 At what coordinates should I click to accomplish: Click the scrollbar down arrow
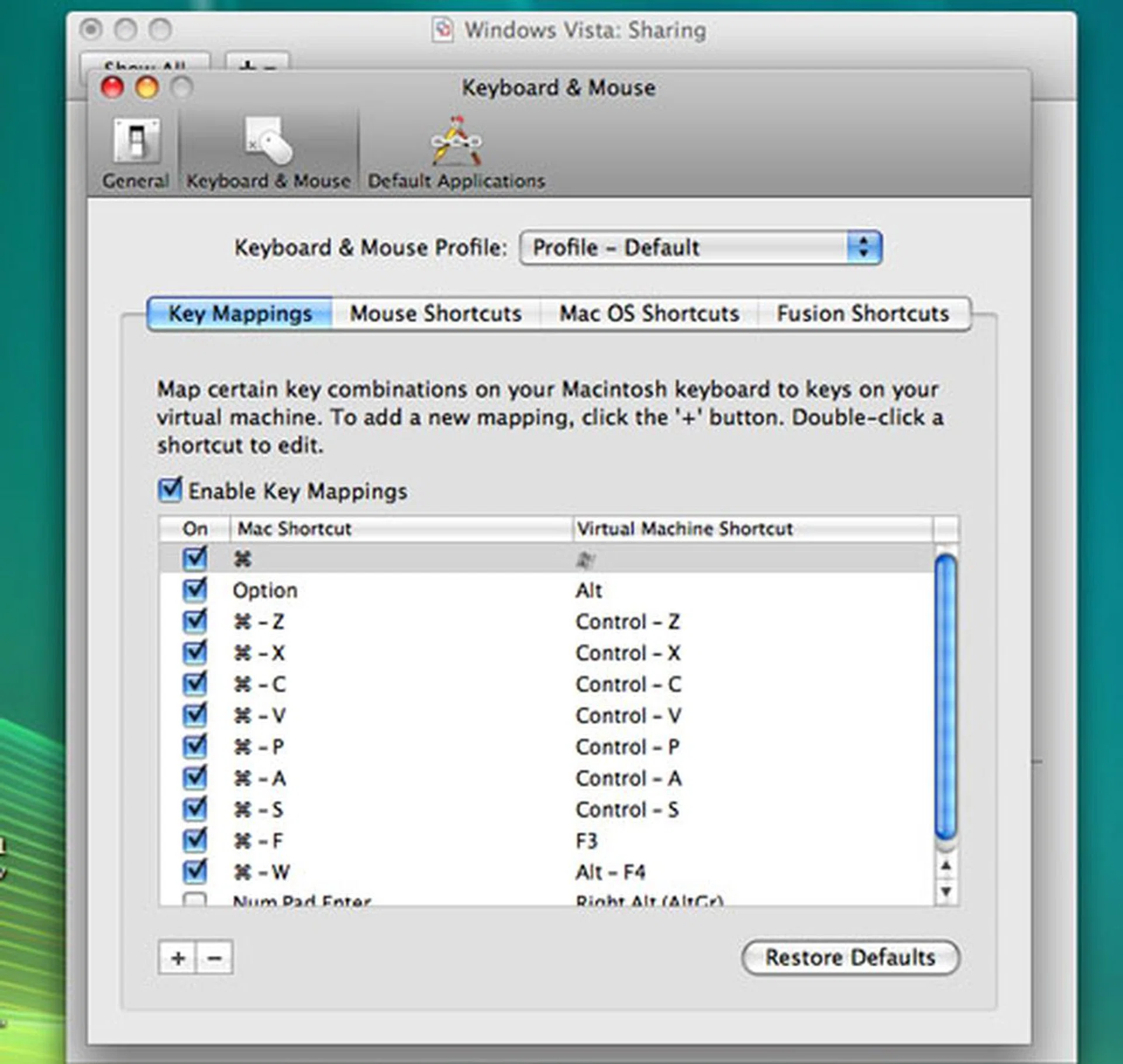pyautogui.click(x=945, y=892)
